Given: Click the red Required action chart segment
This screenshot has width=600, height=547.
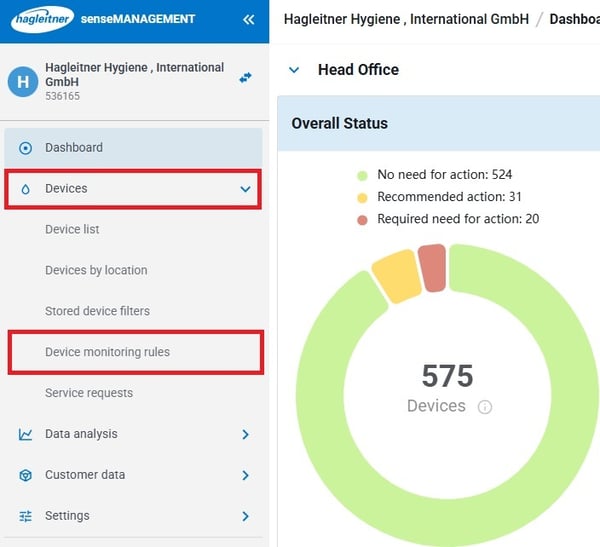Looking at the screenshot, I should coord(432,268).
